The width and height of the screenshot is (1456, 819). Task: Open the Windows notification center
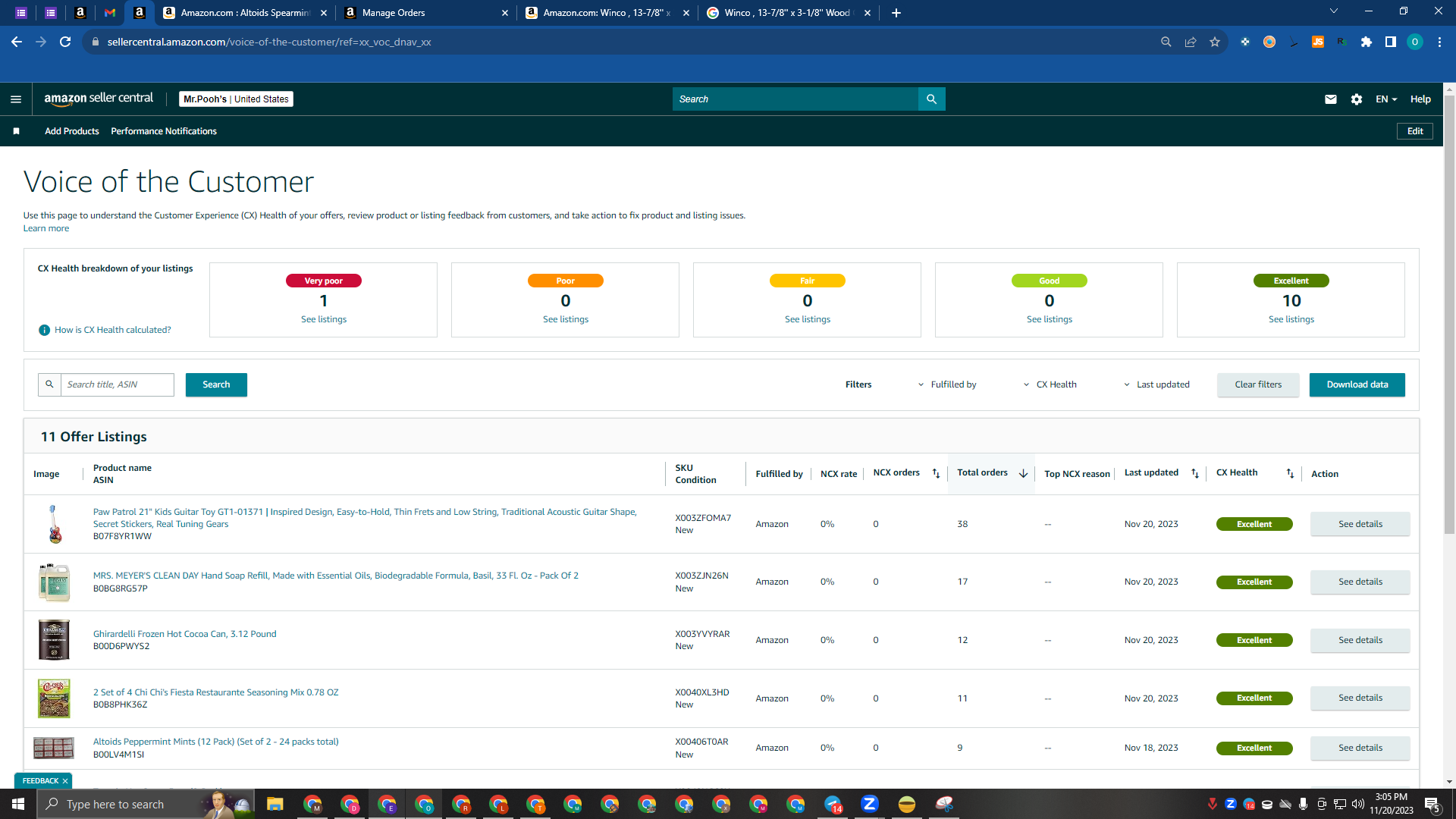1432,804
